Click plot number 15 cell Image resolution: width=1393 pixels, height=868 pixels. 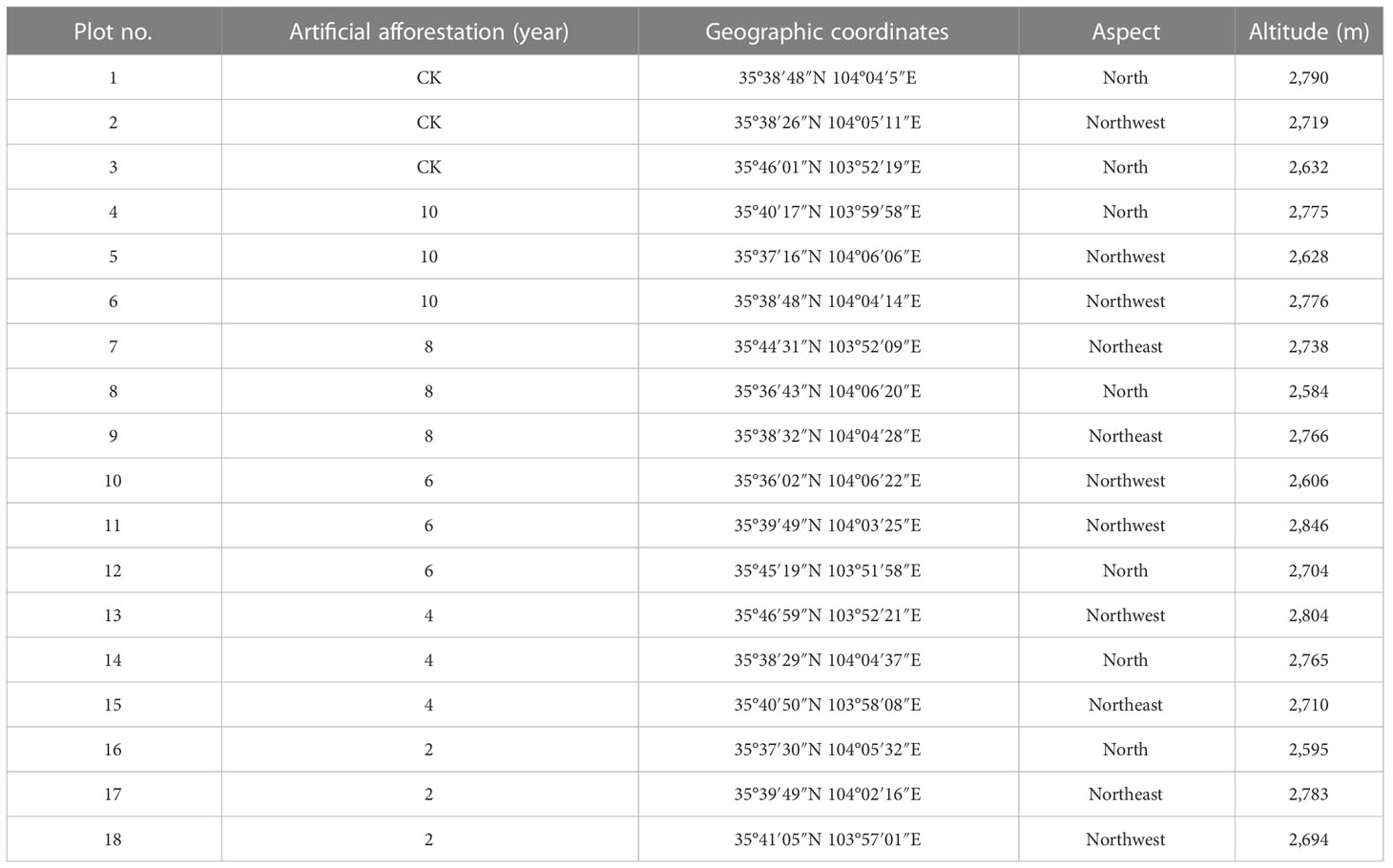tap(114, 705)
